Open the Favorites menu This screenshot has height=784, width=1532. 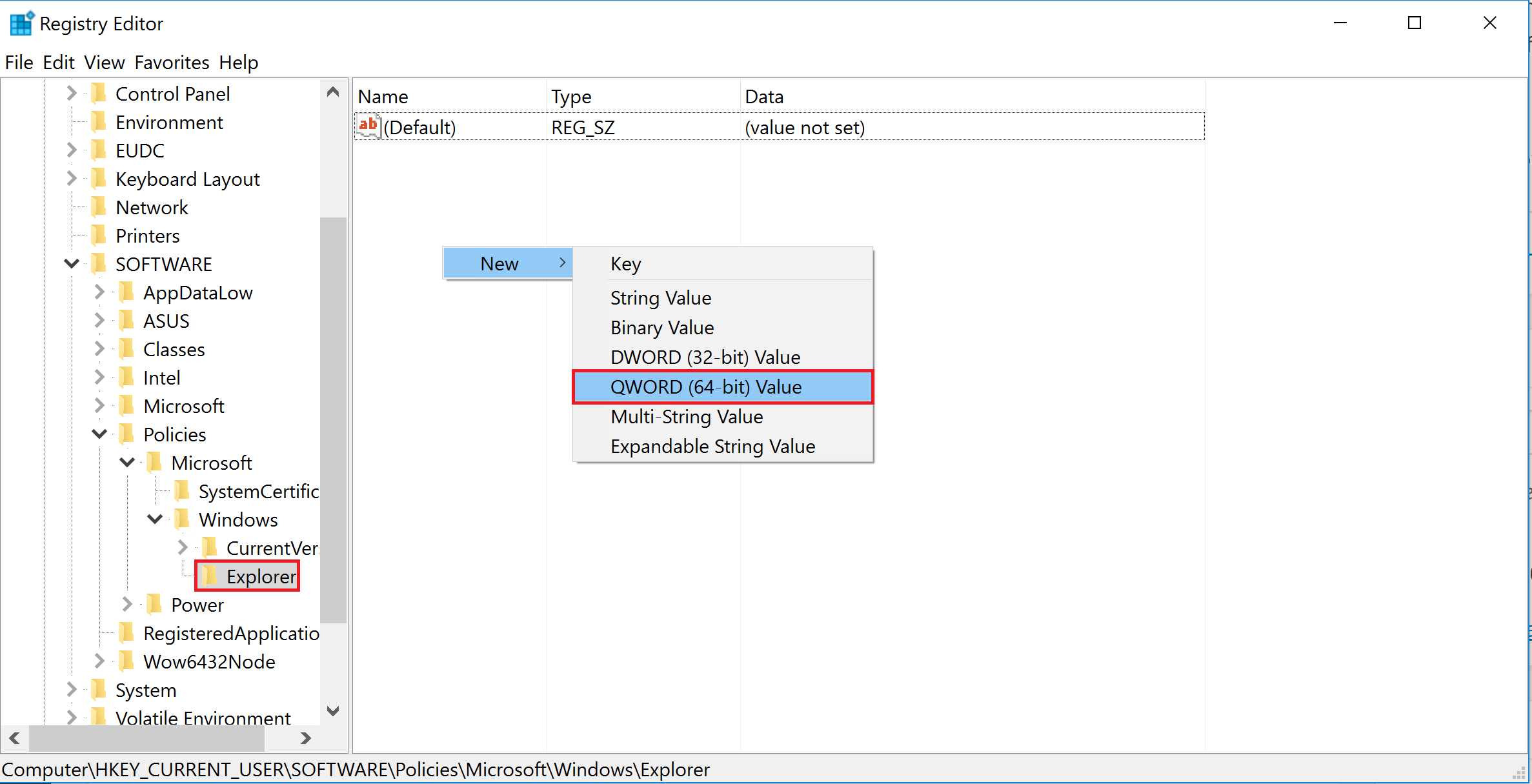[172, 63]
